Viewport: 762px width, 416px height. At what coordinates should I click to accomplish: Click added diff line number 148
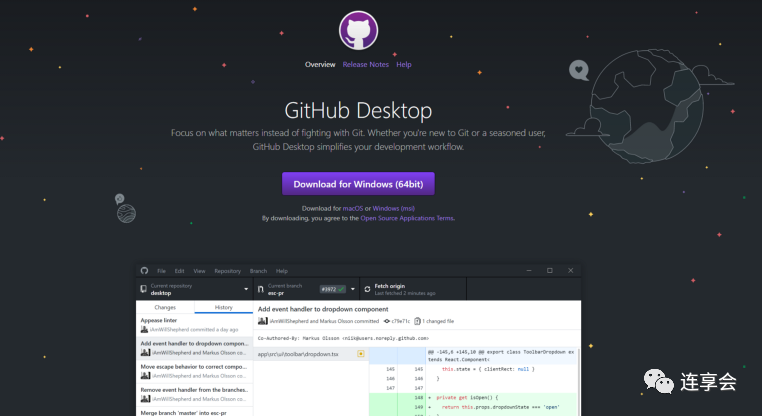pos(419,398)
